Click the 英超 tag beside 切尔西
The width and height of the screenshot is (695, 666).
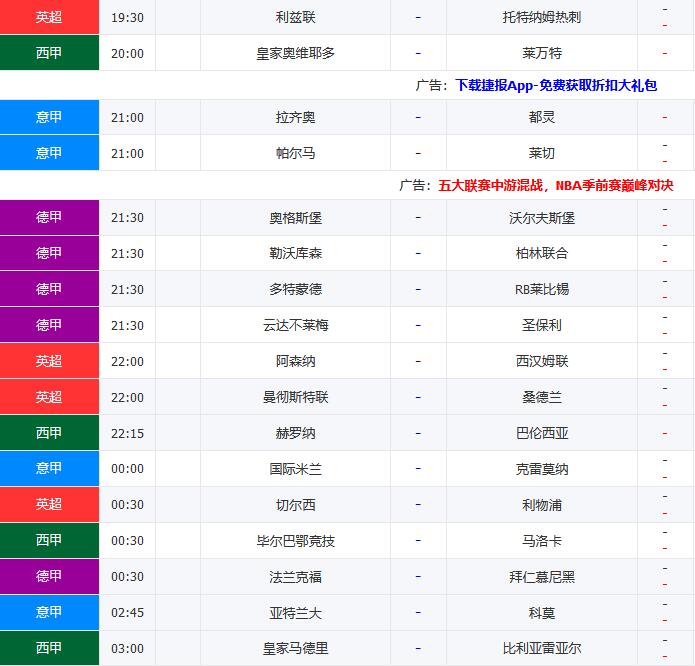tap(49, 505)
